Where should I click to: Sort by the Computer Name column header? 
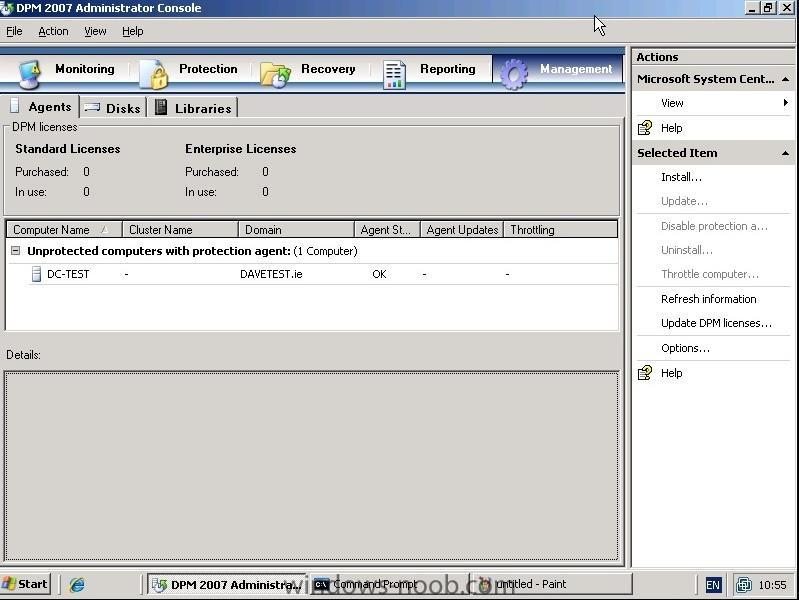pyautogui.click(x=64, y=229)
